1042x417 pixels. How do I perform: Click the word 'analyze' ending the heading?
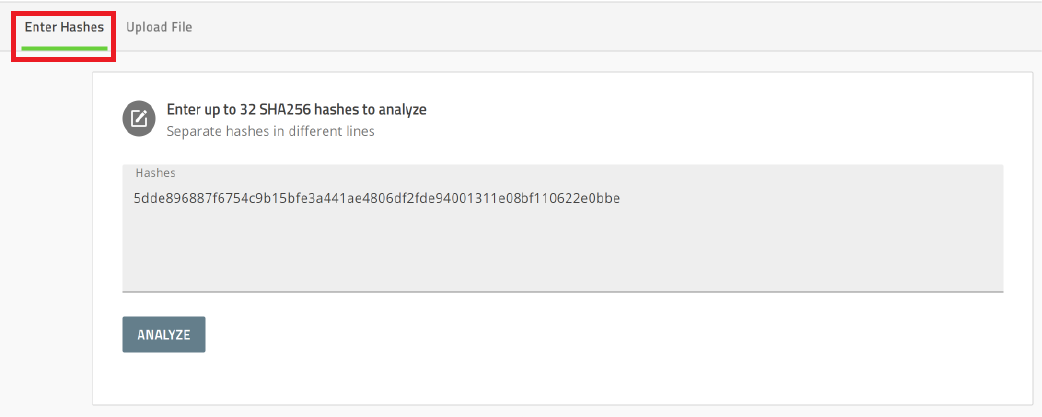(x=403, y=110)
